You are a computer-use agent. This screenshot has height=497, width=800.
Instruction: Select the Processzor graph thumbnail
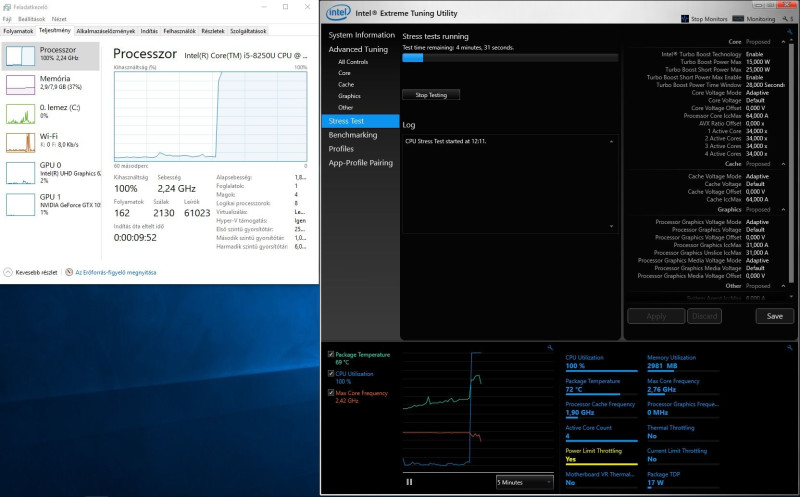click(x=20, y=56)
